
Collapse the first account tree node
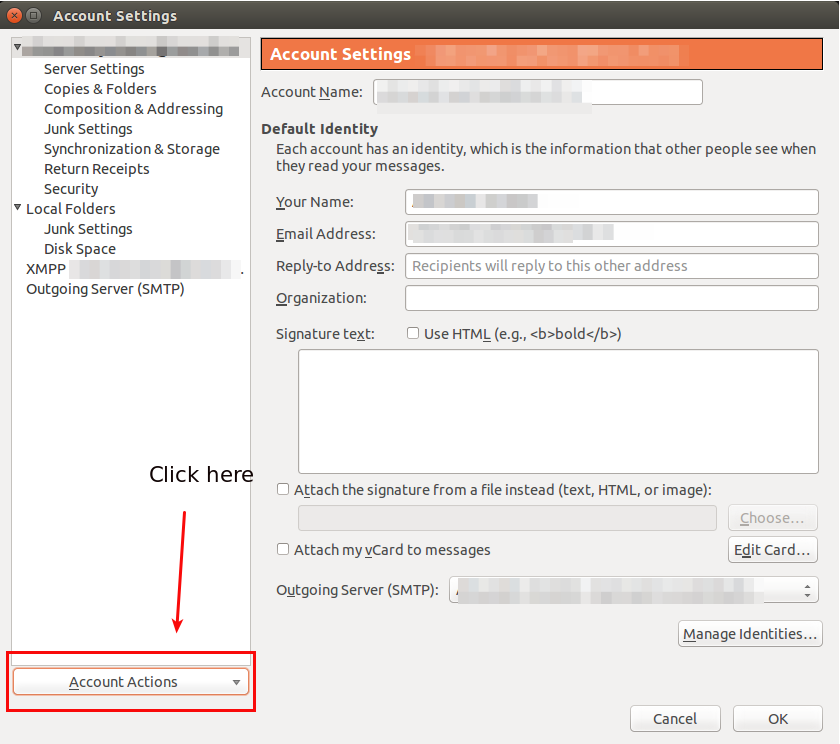coord(18,48)
